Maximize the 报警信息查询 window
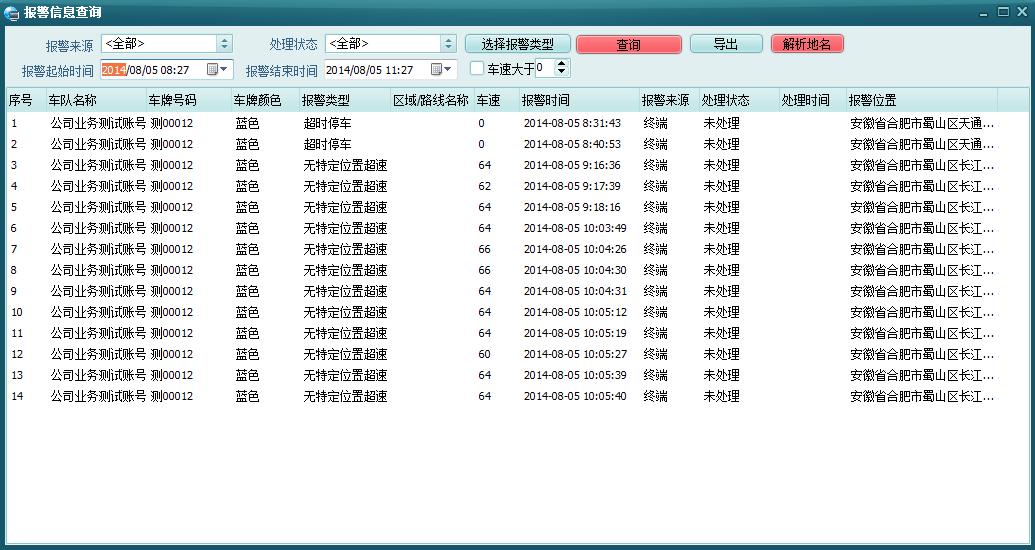The image size is (1035, 550). (x=1002, y=12)
